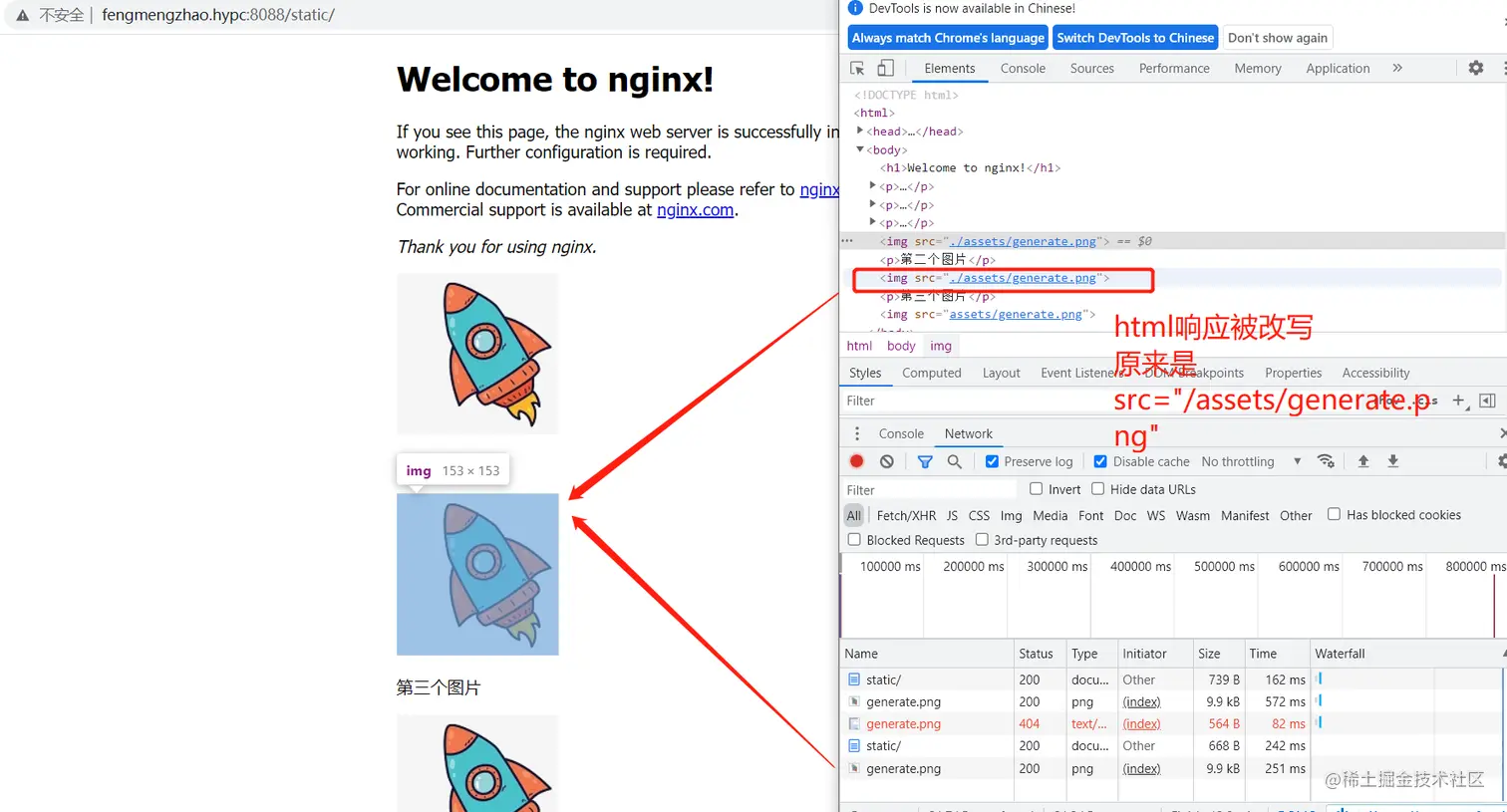Screen dimensions: 1507x812
Task: Click the new style rule plus icon
Action: tap(1459, 401)
